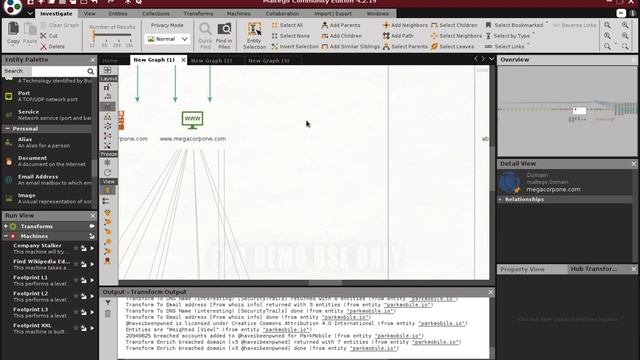Viewport: 640px width, 360px height.
Task: Open the Transforms ribbon tab
Action: pos(198,13)
